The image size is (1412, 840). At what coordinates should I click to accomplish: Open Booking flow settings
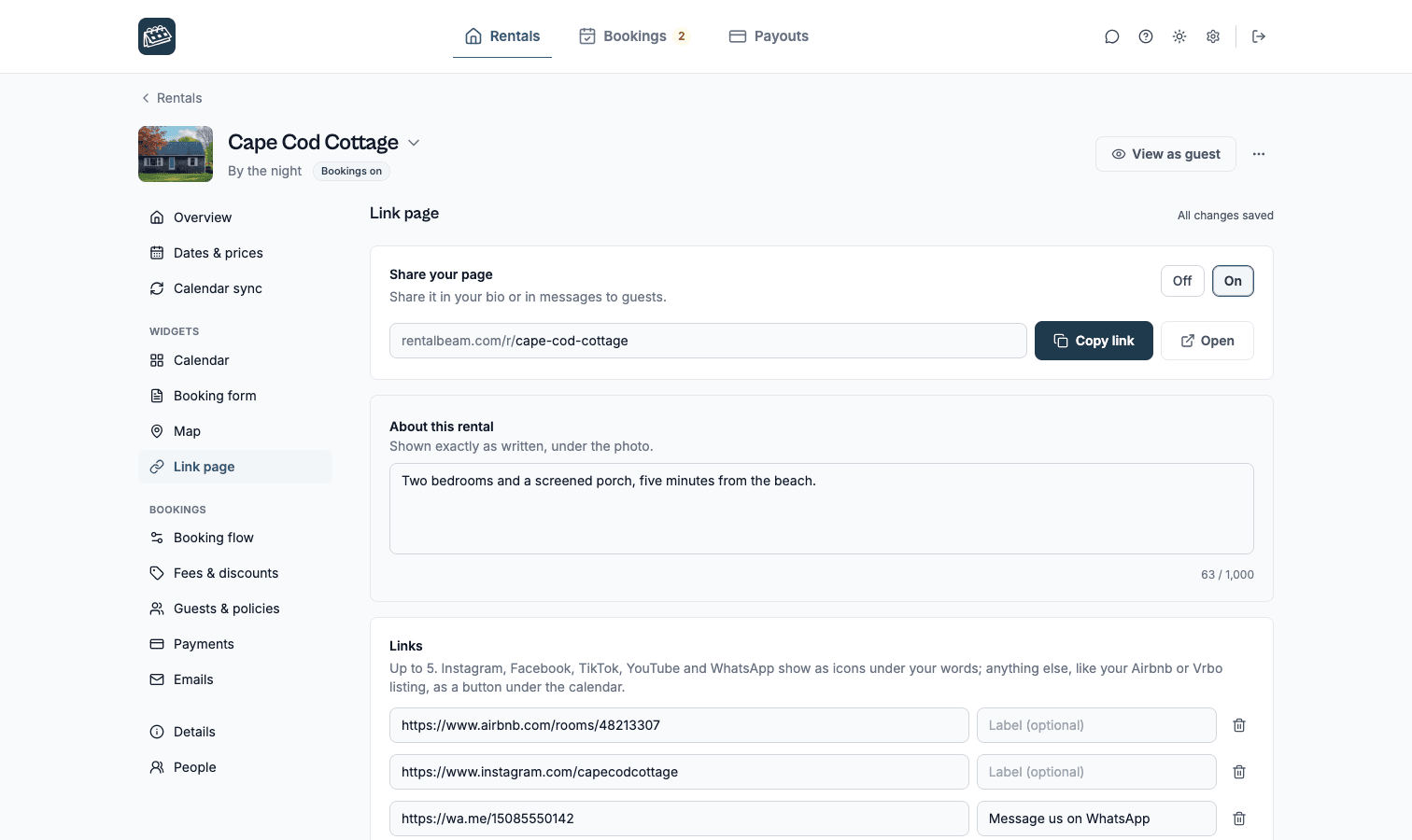click(x=235, y=538)
